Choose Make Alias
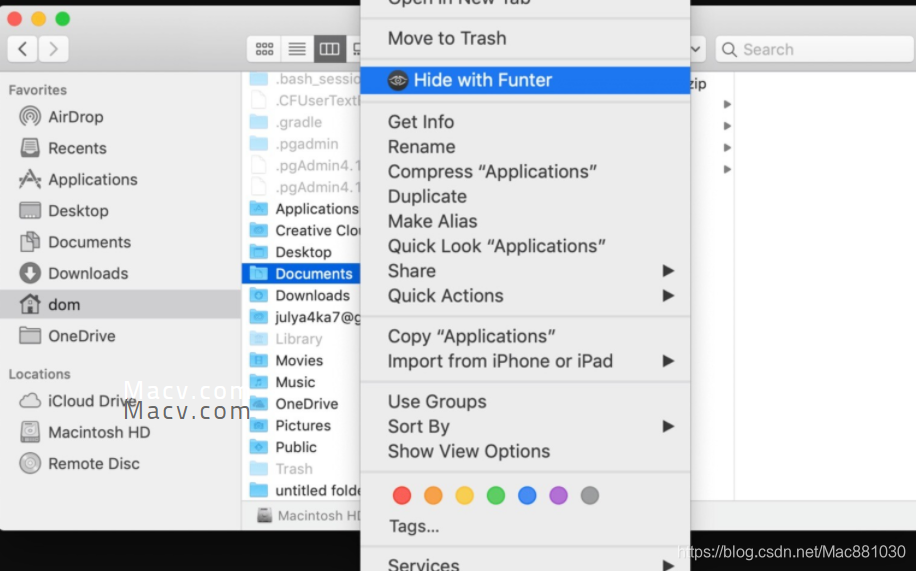 tap(525, 221)
